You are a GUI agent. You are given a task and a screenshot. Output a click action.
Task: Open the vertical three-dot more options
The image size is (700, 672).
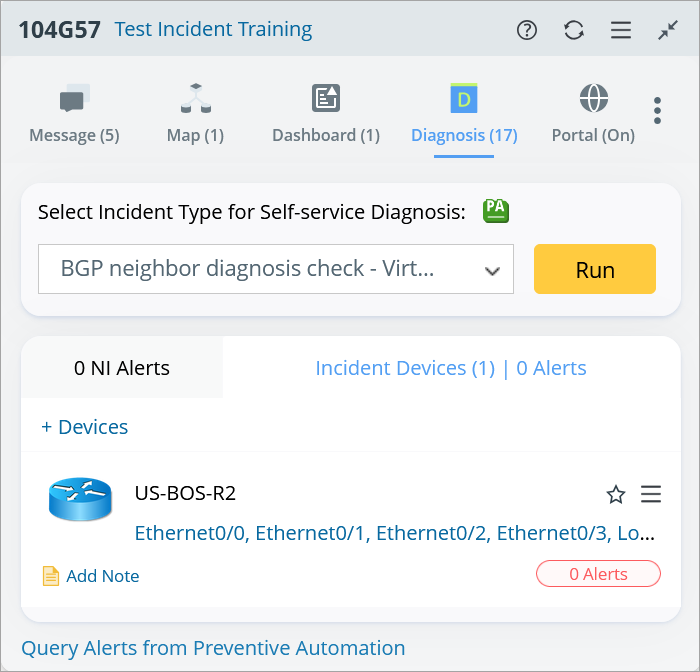(657, 111)
